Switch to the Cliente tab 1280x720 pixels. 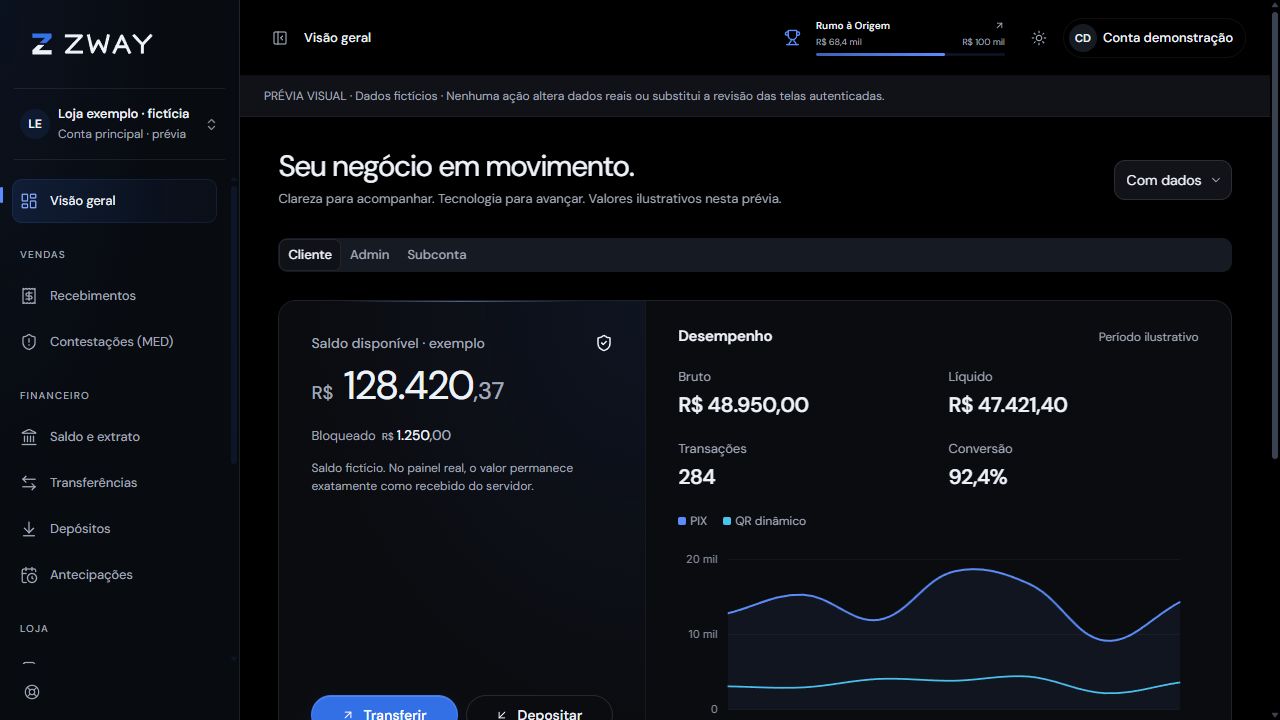[x=310, y=255]
